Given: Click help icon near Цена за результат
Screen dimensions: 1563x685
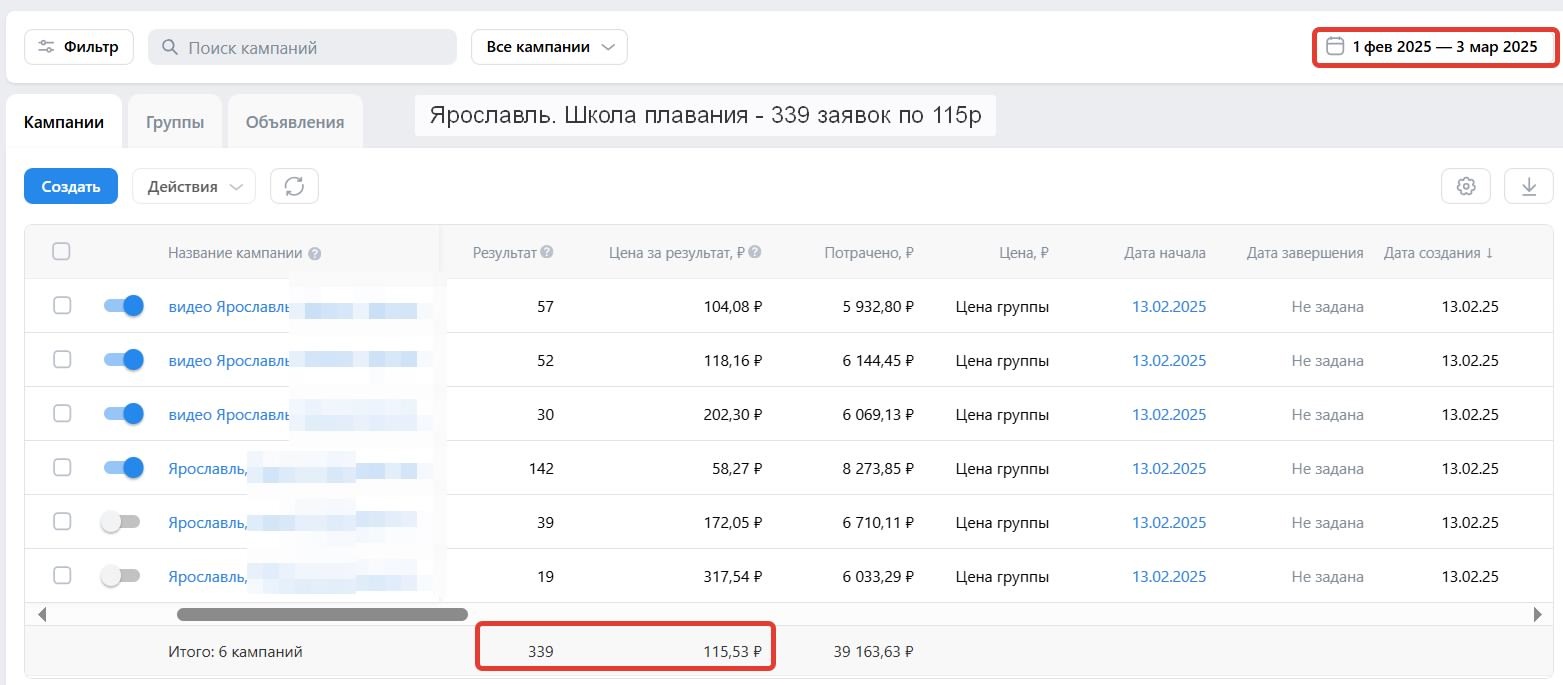Looking at the screenshot, I should (x=755, y=253).
